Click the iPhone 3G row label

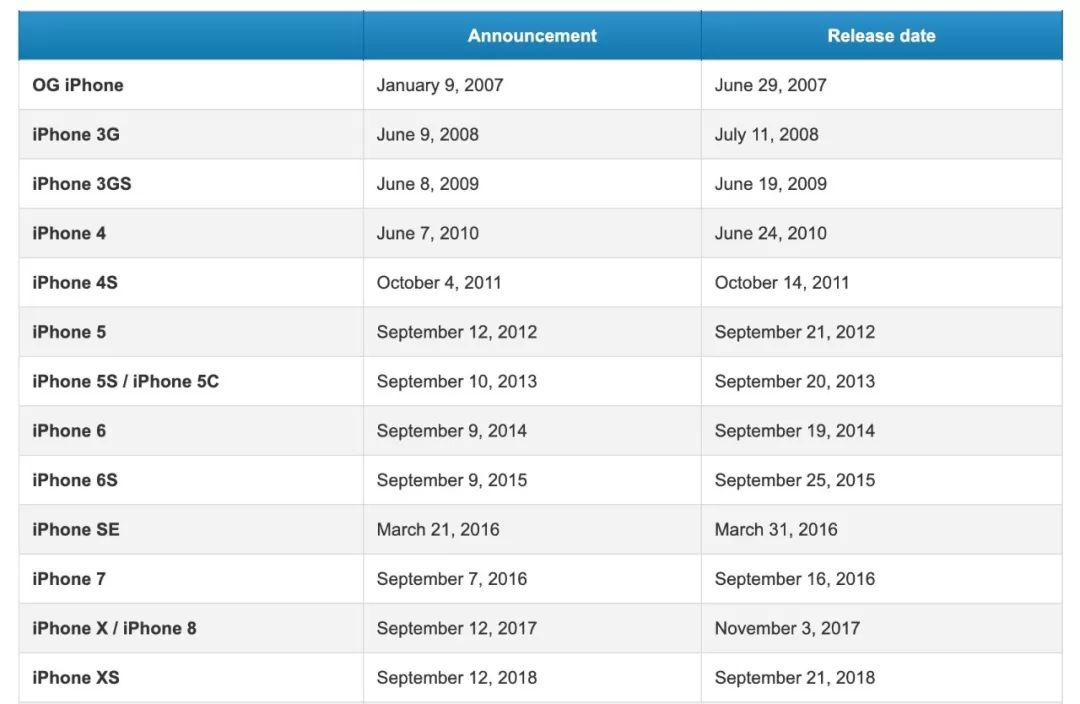point(76,134)
